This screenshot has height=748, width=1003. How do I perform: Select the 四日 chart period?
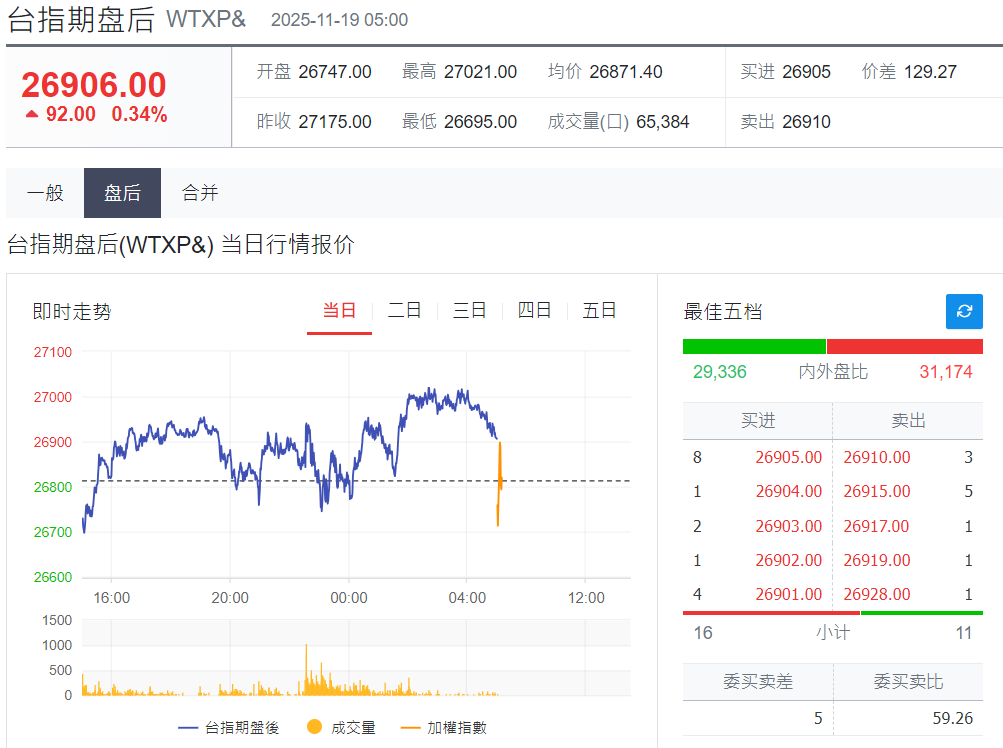534,310
